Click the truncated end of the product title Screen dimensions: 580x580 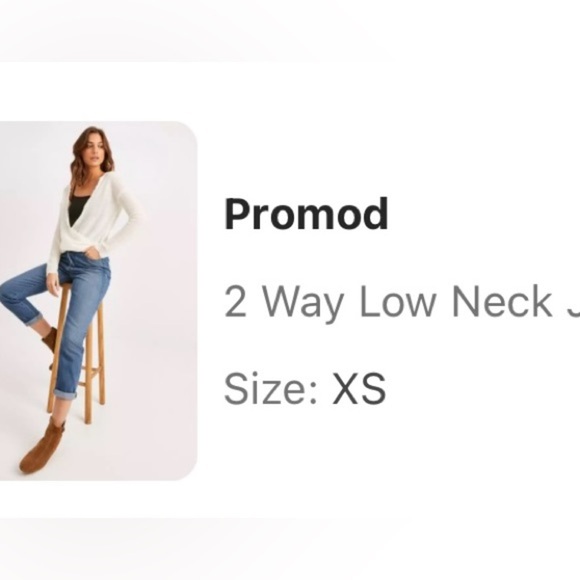coord(572,303)
